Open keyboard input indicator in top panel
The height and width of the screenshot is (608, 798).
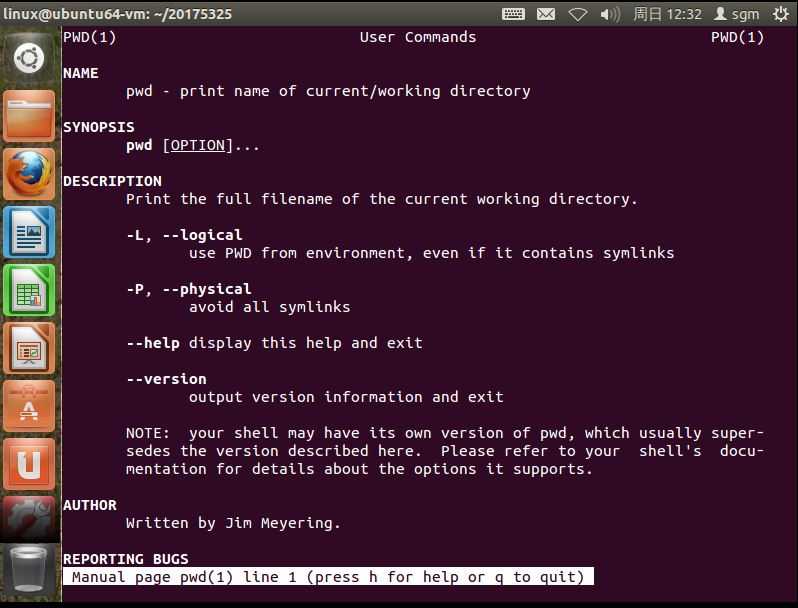(513, 14)
